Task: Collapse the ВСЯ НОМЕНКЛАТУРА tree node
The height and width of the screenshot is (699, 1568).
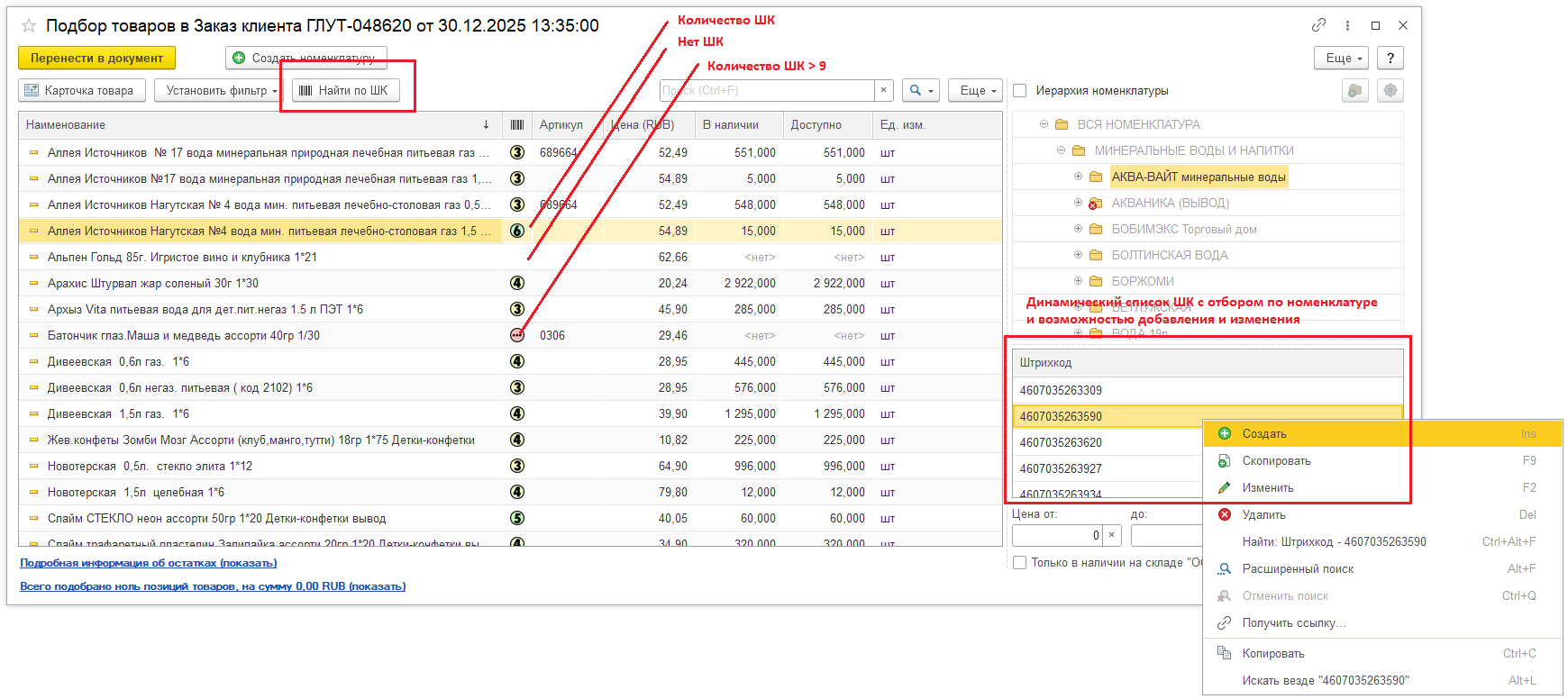Action: (x=1044, y=124)
